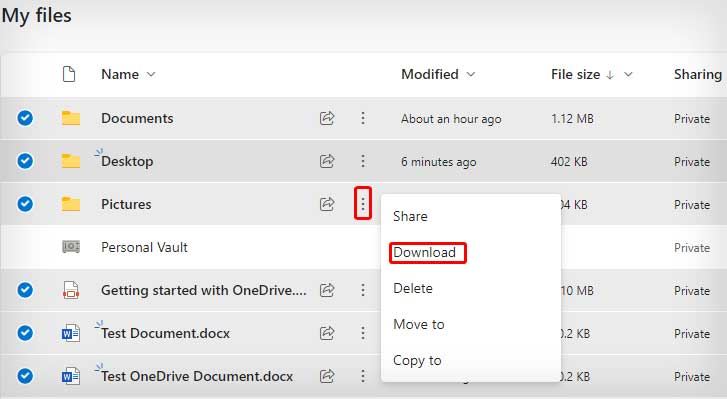This screenshot has width=727, height=399.
Task: Share Getting started with OneDrive via share icon
Action: coord(327,290)
